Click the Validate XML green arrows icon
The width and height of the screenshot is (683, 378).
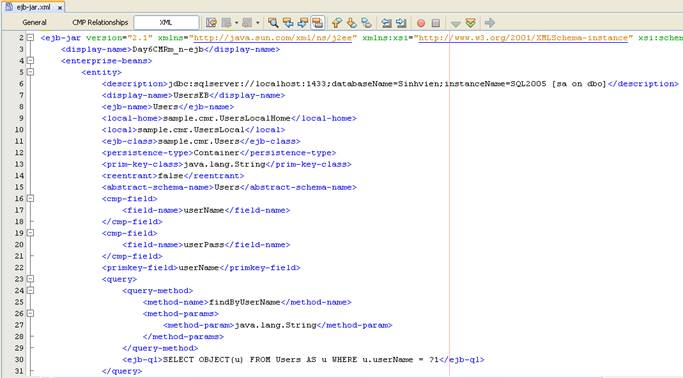click(470, 23)
